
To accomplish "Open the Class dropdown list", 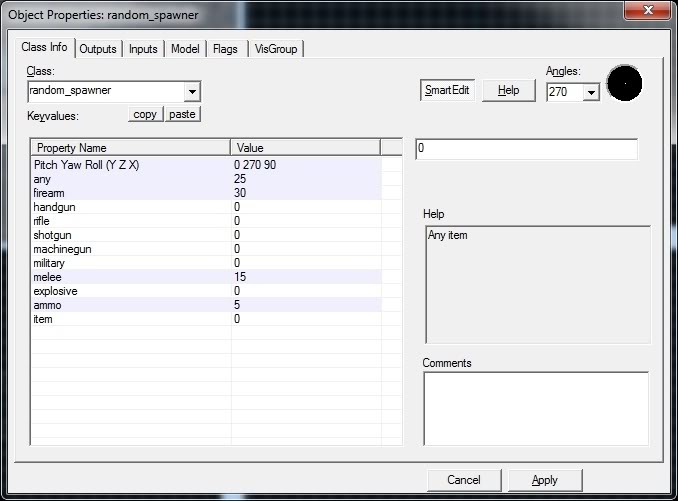I will [x=192, y=91].
